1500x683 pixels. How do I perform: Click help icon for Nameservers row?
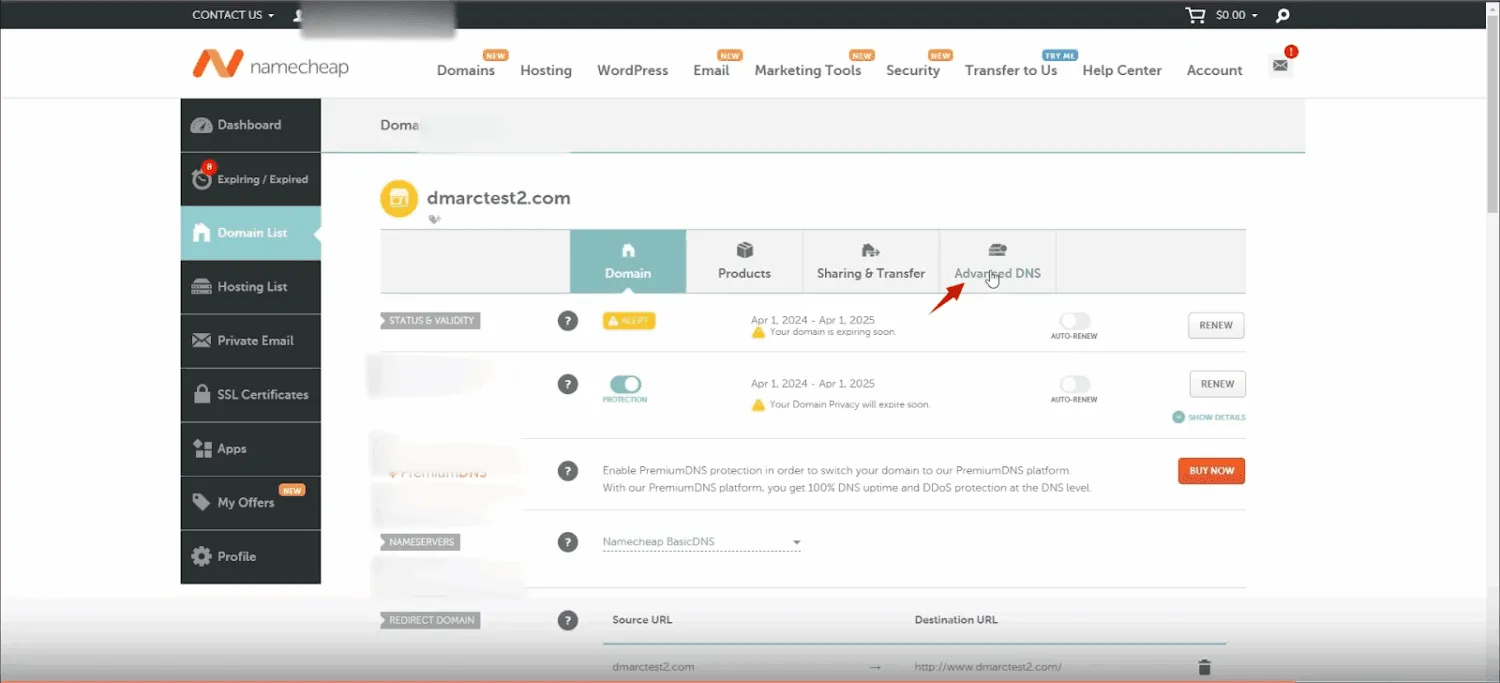(x=568, y=542)
